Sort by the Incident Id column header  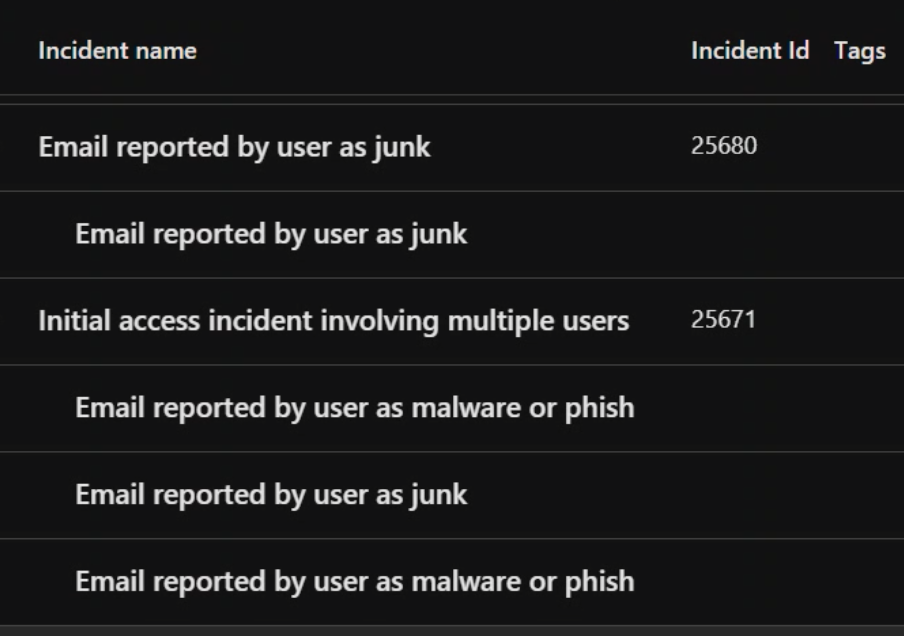click(x=752, y=51)
